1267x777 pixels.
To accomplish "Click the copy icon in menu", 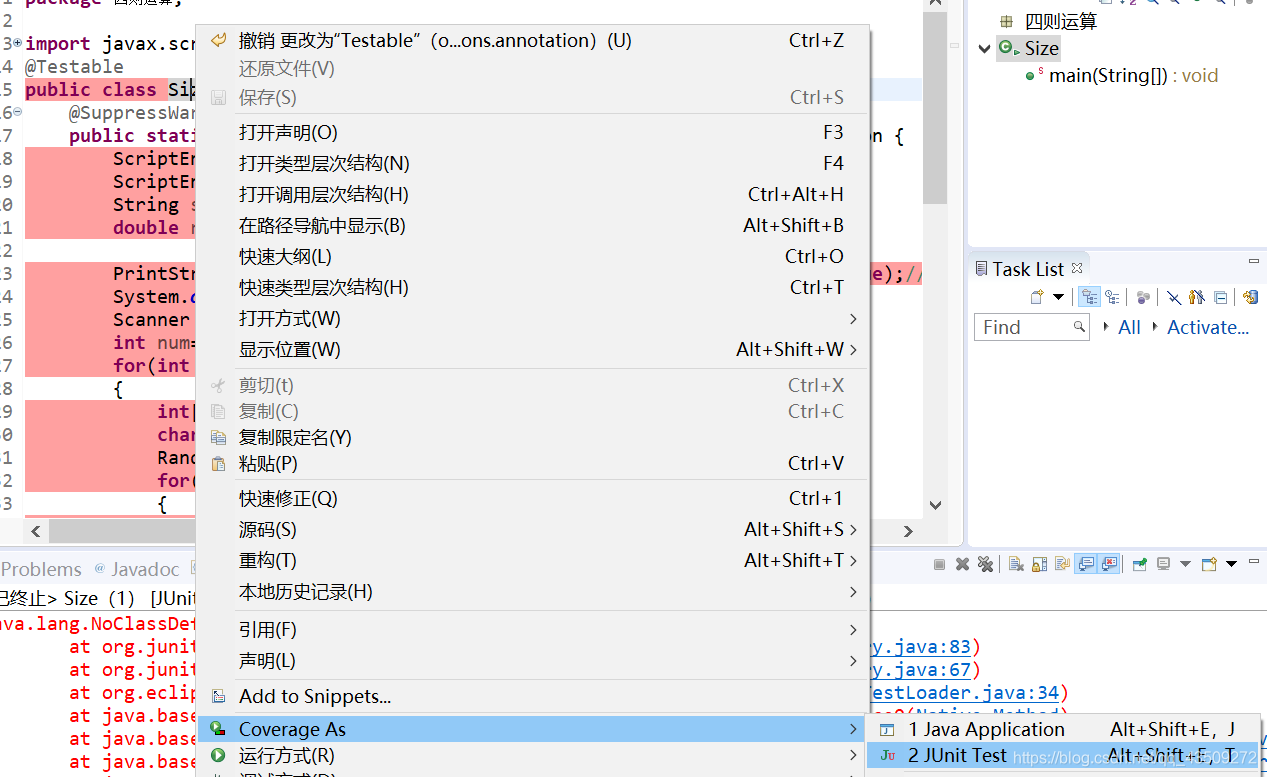I will point(219,411).
